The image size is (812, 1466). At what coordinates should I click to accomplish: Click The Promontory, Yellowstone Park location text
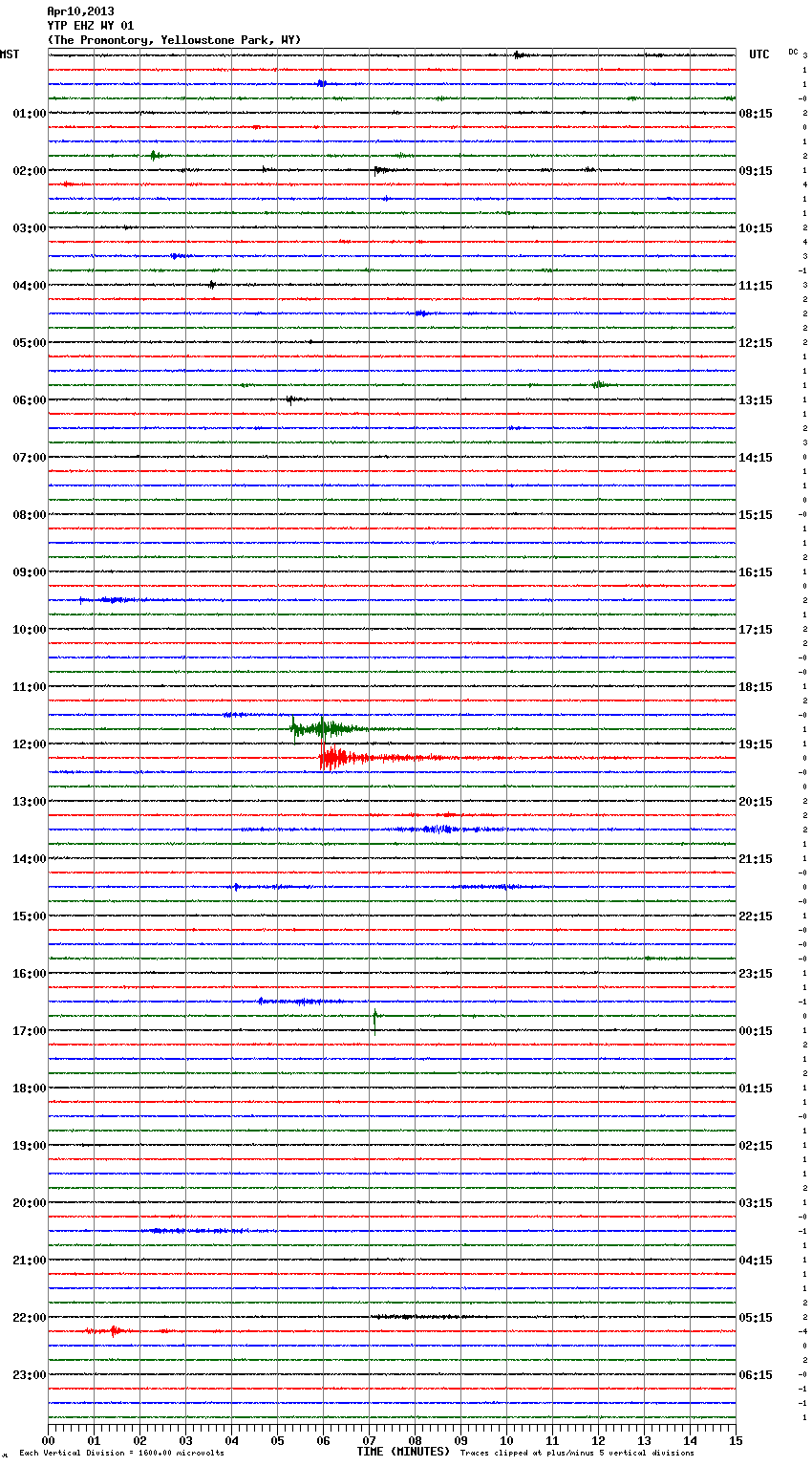tap(174, 40)
